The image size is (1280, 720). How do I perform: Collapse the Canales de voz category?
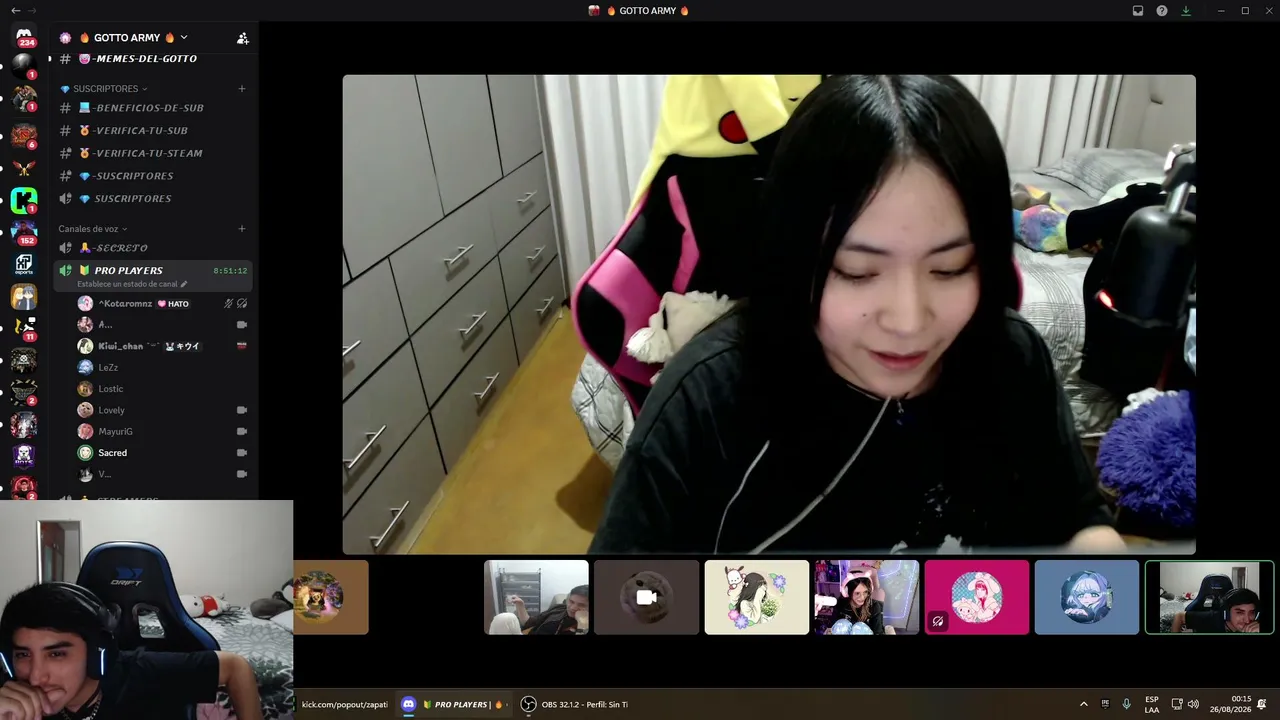[x=93, y=229]
